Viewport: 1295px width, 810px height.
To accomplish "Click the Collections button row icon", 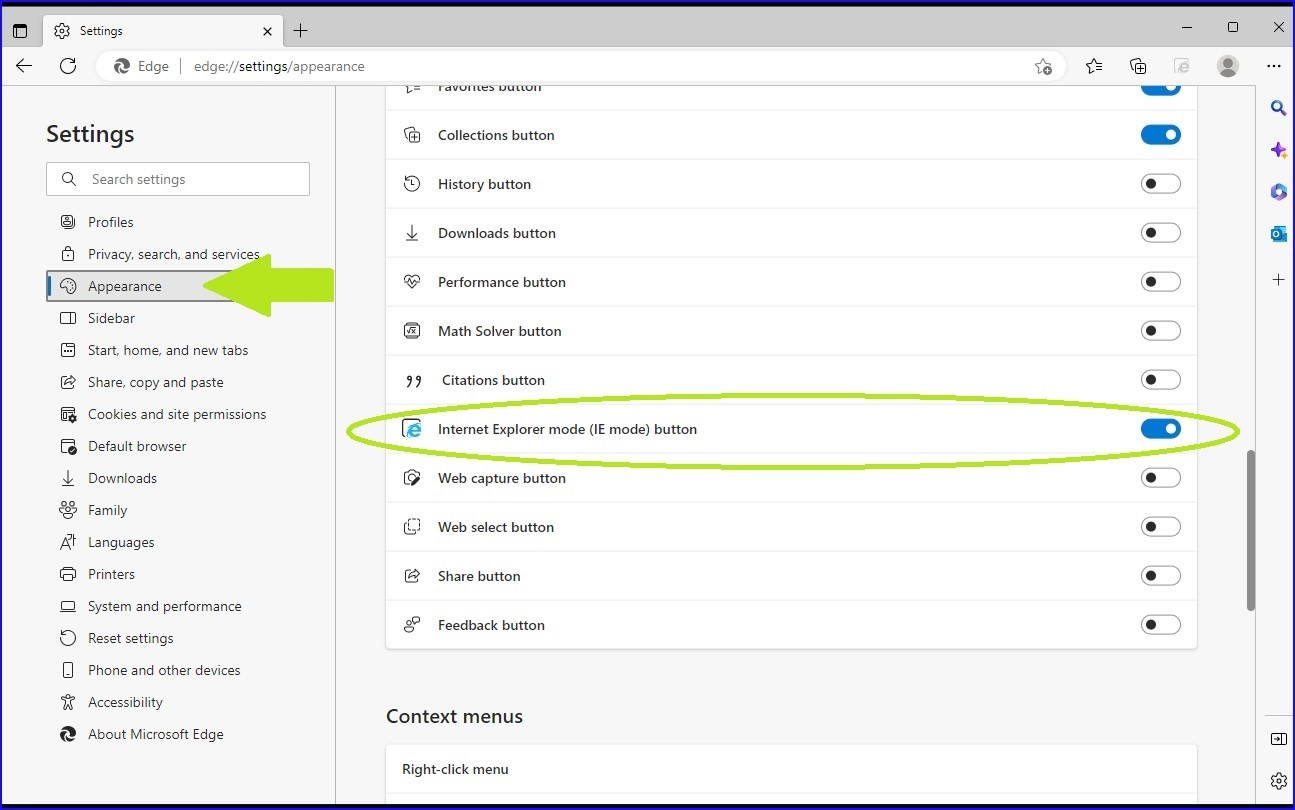I will (x=412, y=135).
